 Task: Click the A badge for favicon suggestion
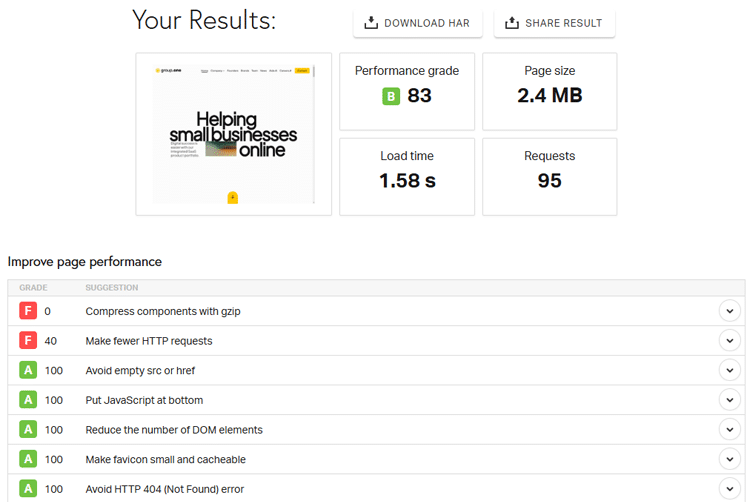28,459
